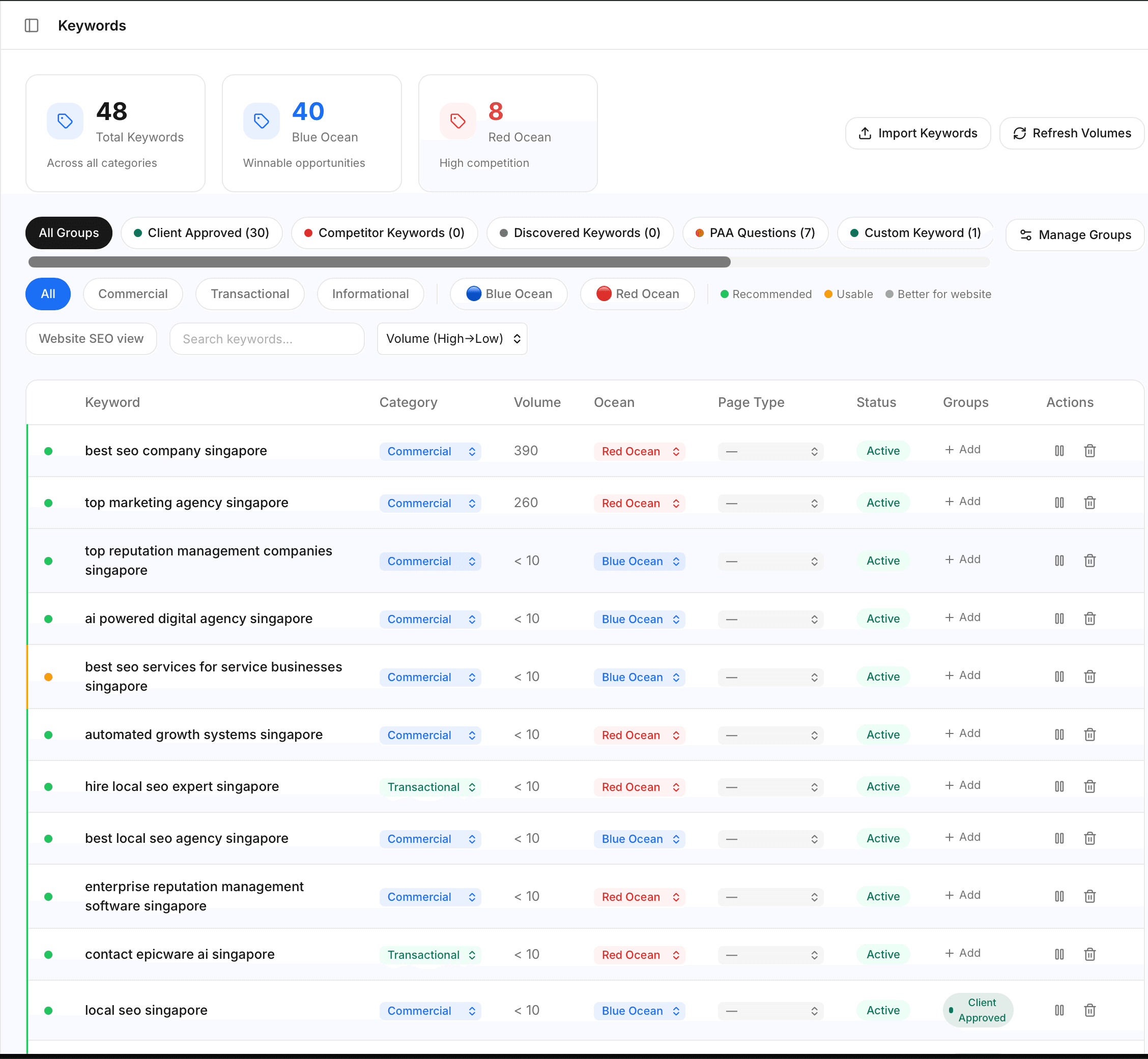Open Blue Ocean dropdown for 'ai powered digital agency'
This screenshot has width=1148, height=1059.
point(639,619)
